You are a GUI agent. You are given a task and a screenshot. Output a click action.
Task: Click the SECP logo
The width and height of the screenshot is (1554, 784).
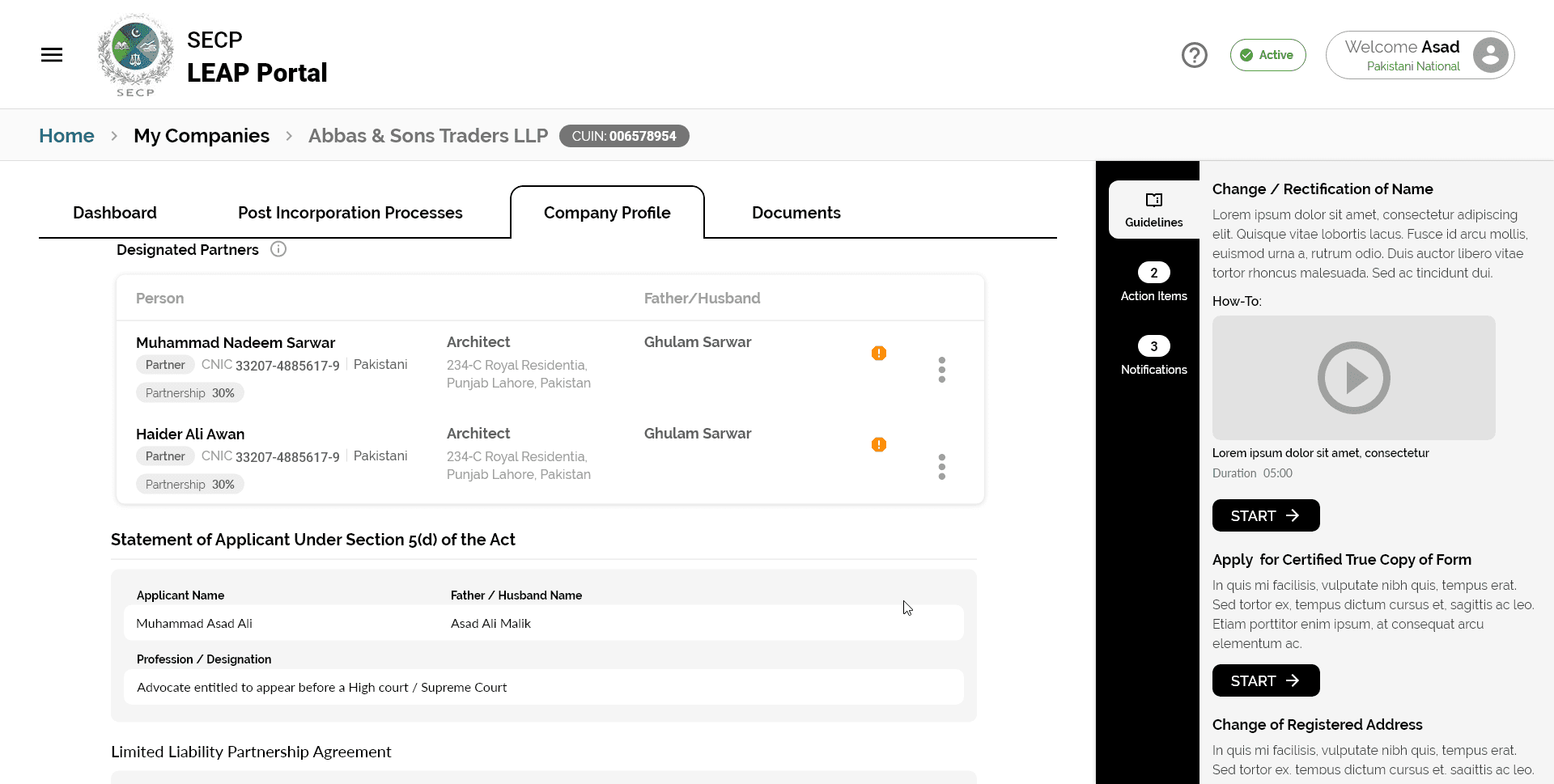(x=134, y=54)
